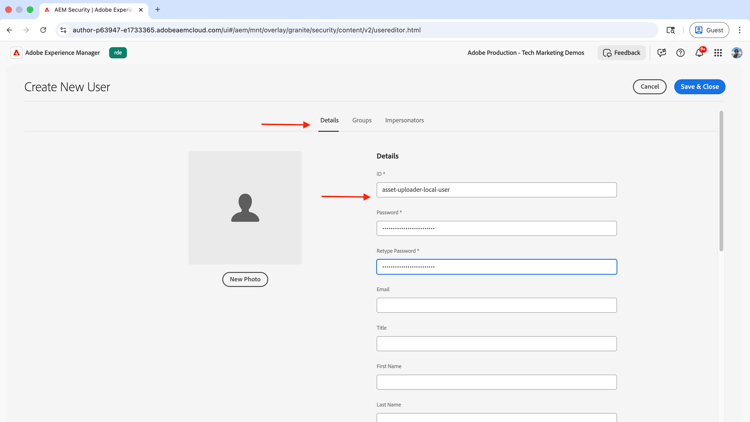Click the Adobe Experience Manager logo icon
The height and width of the screenshot is (422, 750).
(x=16, y=53)
